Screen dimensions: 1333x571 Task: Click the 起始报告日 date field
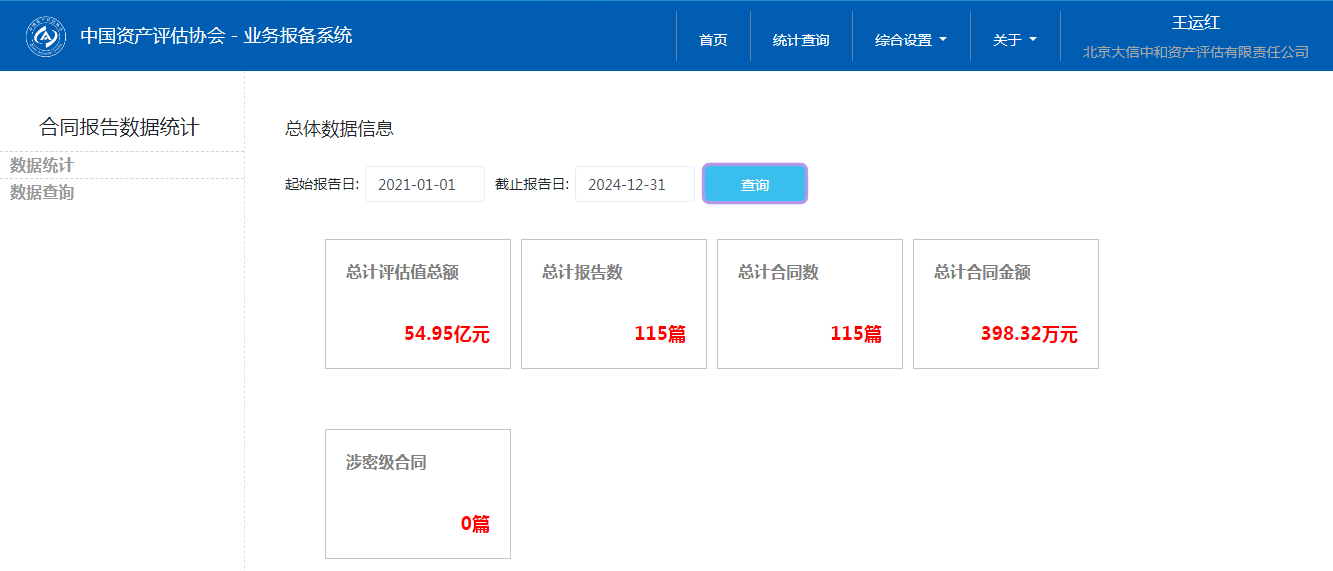click(x=424, y=184)
